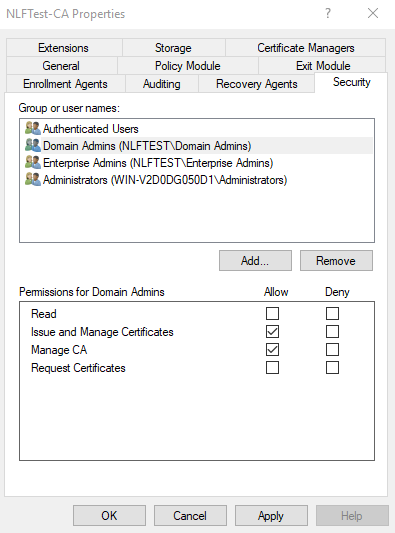Switch to the Extensions tab
Screen dimensions: 395x533
64,48
